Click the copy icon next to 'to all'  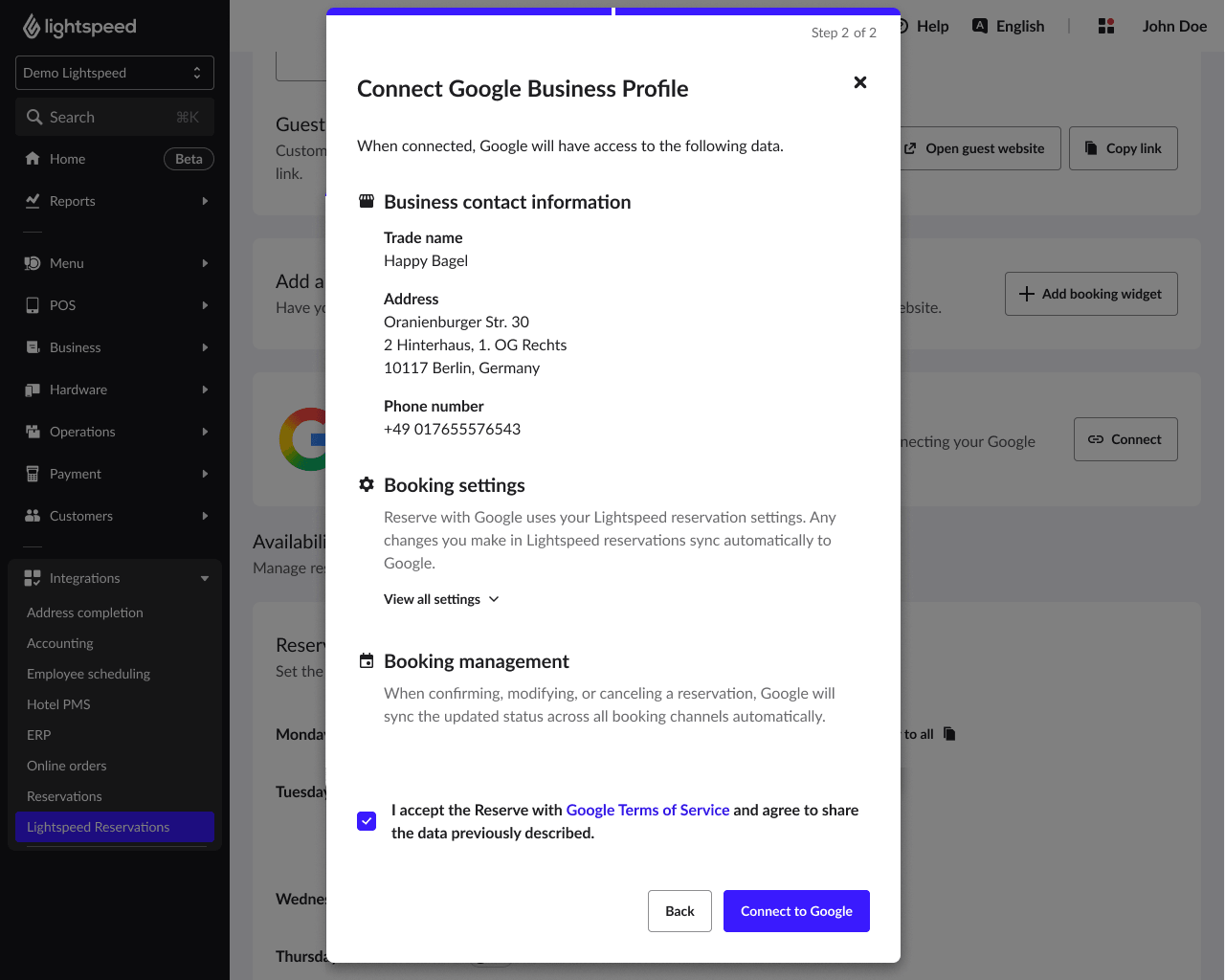click(949, 734)
